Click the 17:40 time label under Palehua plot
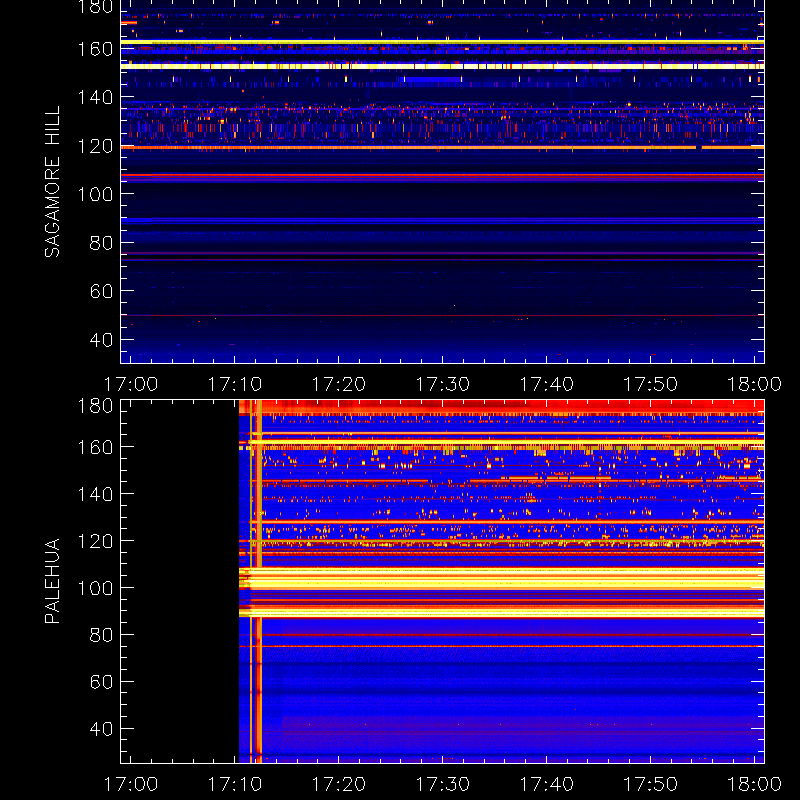This screenshot has width=800, height=800. coord(546,784)
